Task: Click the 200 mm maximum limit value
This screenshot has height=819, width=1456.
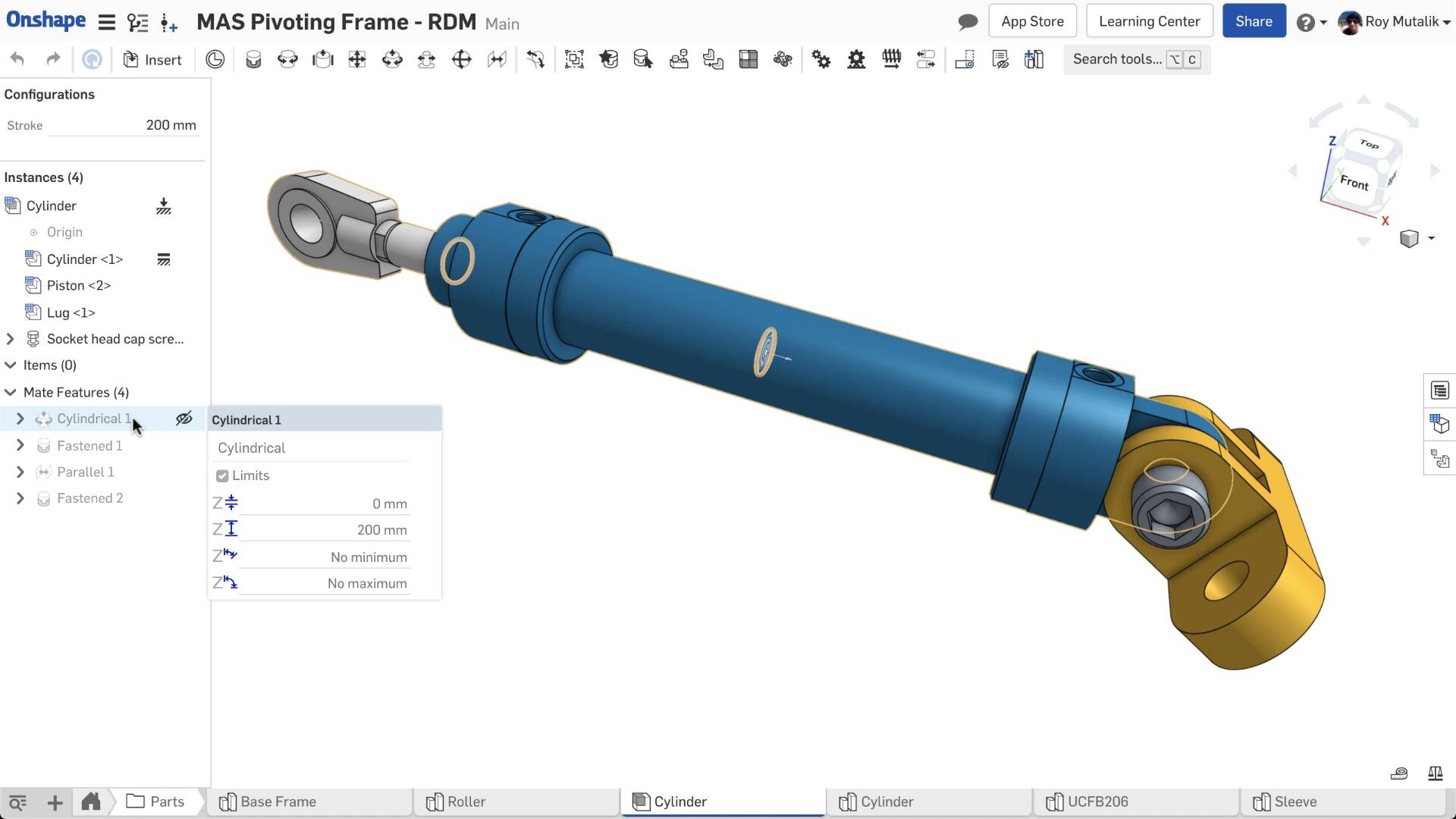Action: coord(324,530)
